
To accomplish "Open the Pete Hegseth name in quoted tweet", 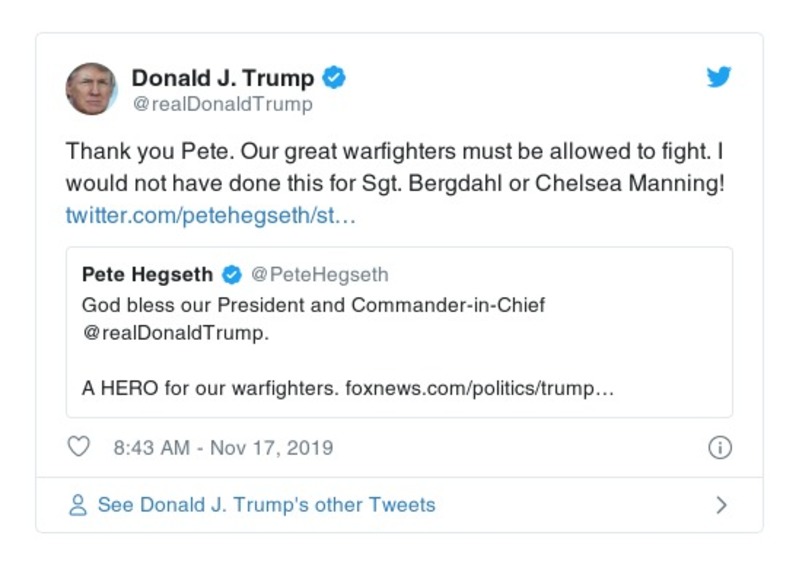I will [147, 275].
